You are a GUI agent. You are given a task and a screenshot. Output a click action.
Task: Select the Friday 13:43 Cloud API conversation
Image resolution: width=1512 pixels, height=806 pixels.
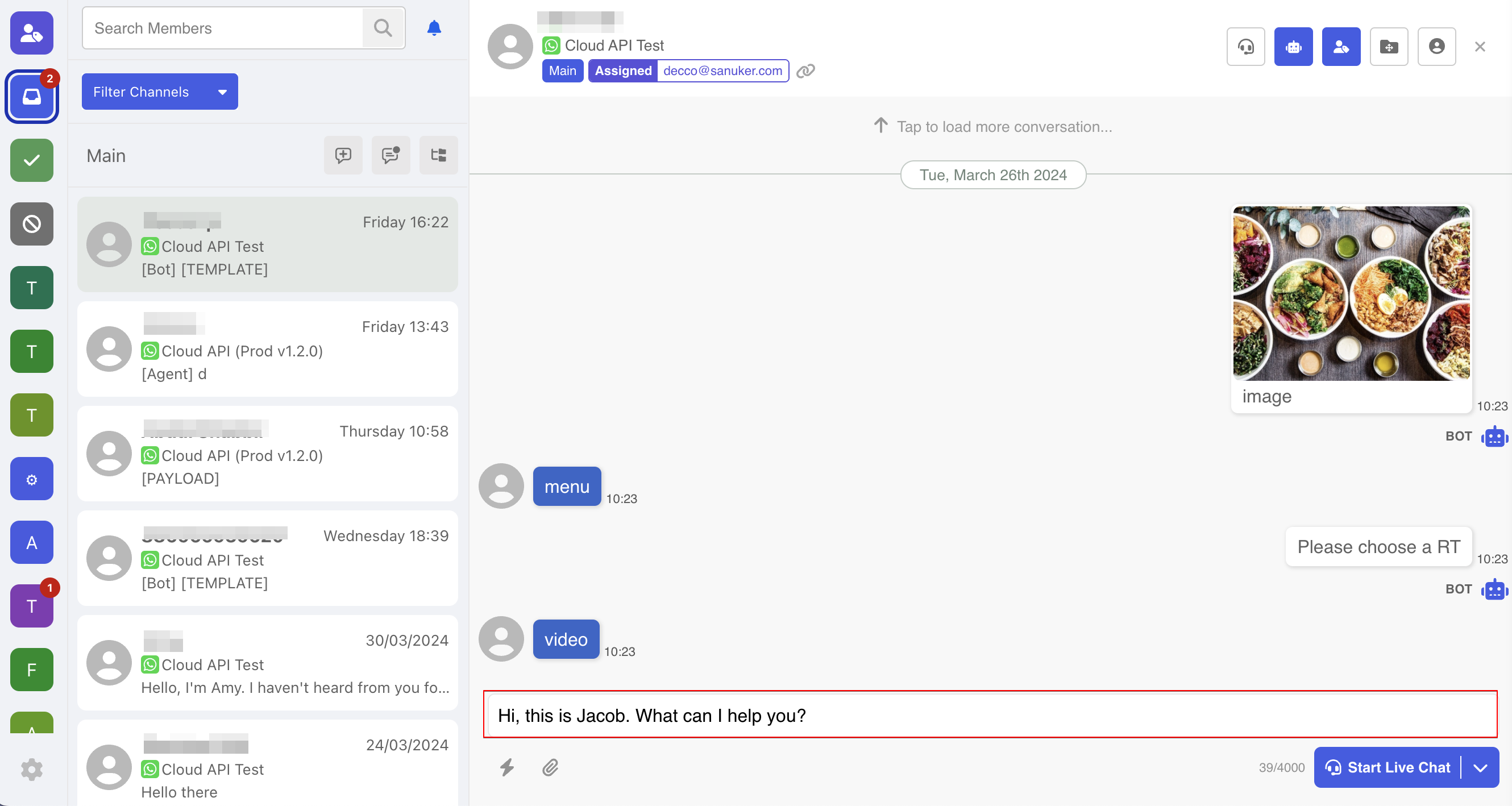point(268,350)
